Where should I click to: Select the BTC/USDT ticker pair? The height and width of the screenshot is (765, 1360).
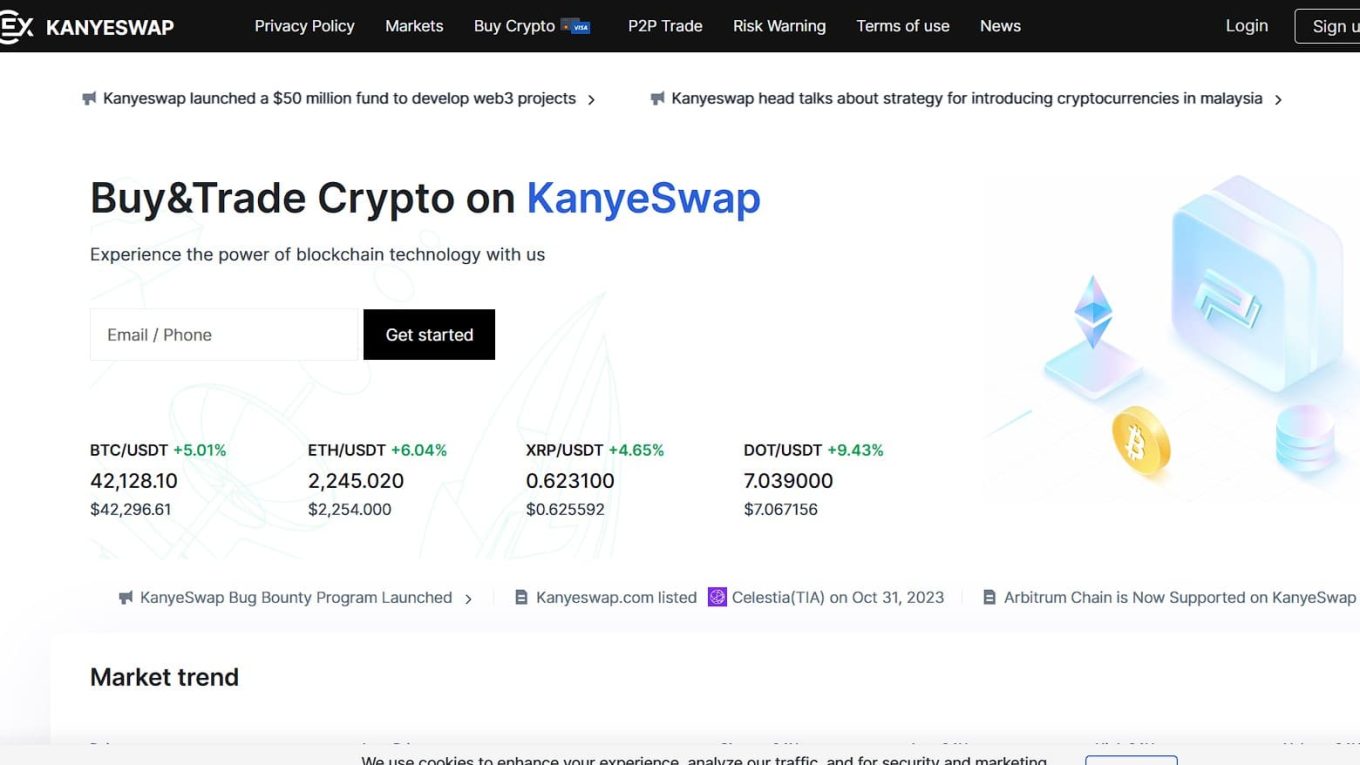[x=129, y=450]
